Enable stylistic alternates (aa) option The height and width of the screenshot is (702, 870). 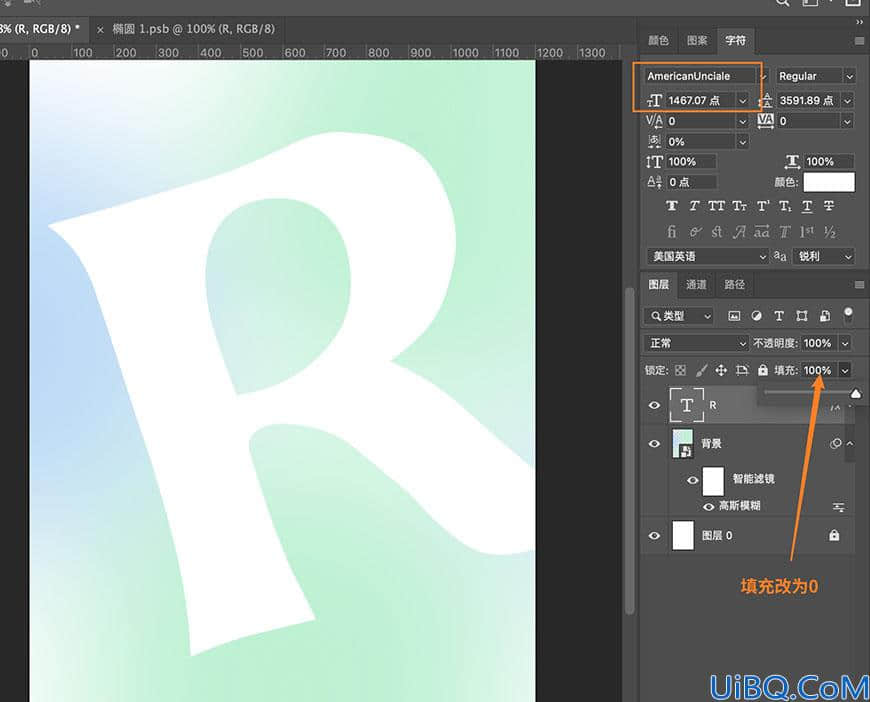pos(762,231)
